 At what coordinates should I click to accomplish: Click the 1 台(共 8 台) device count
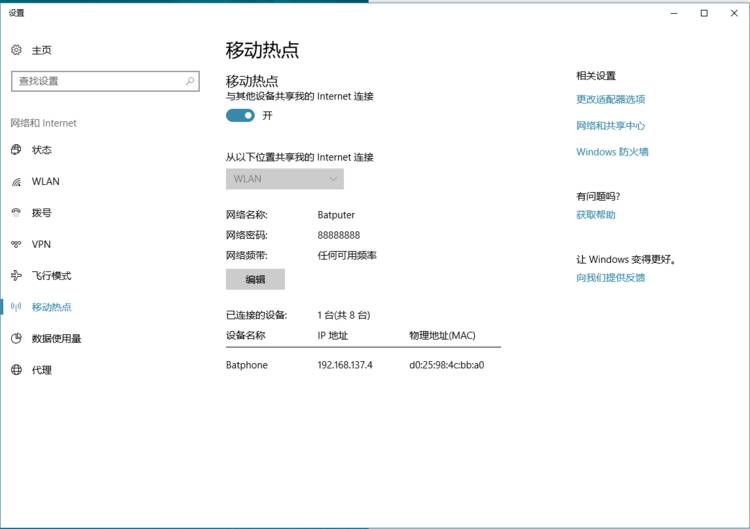point(343,315)
